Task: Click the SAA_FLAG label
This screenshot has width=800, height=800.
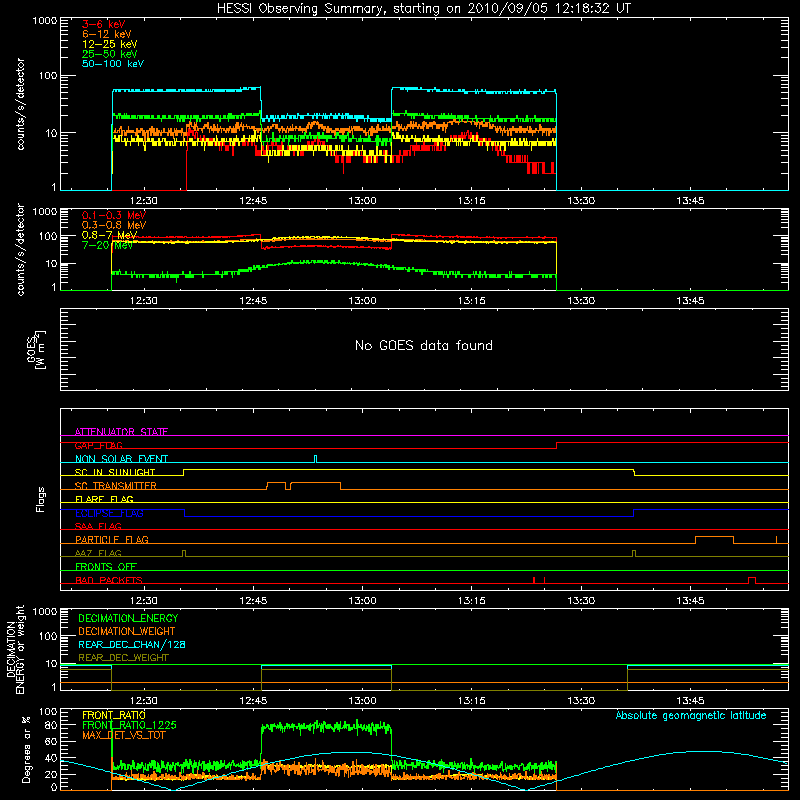Action: [x=98, y=526]
